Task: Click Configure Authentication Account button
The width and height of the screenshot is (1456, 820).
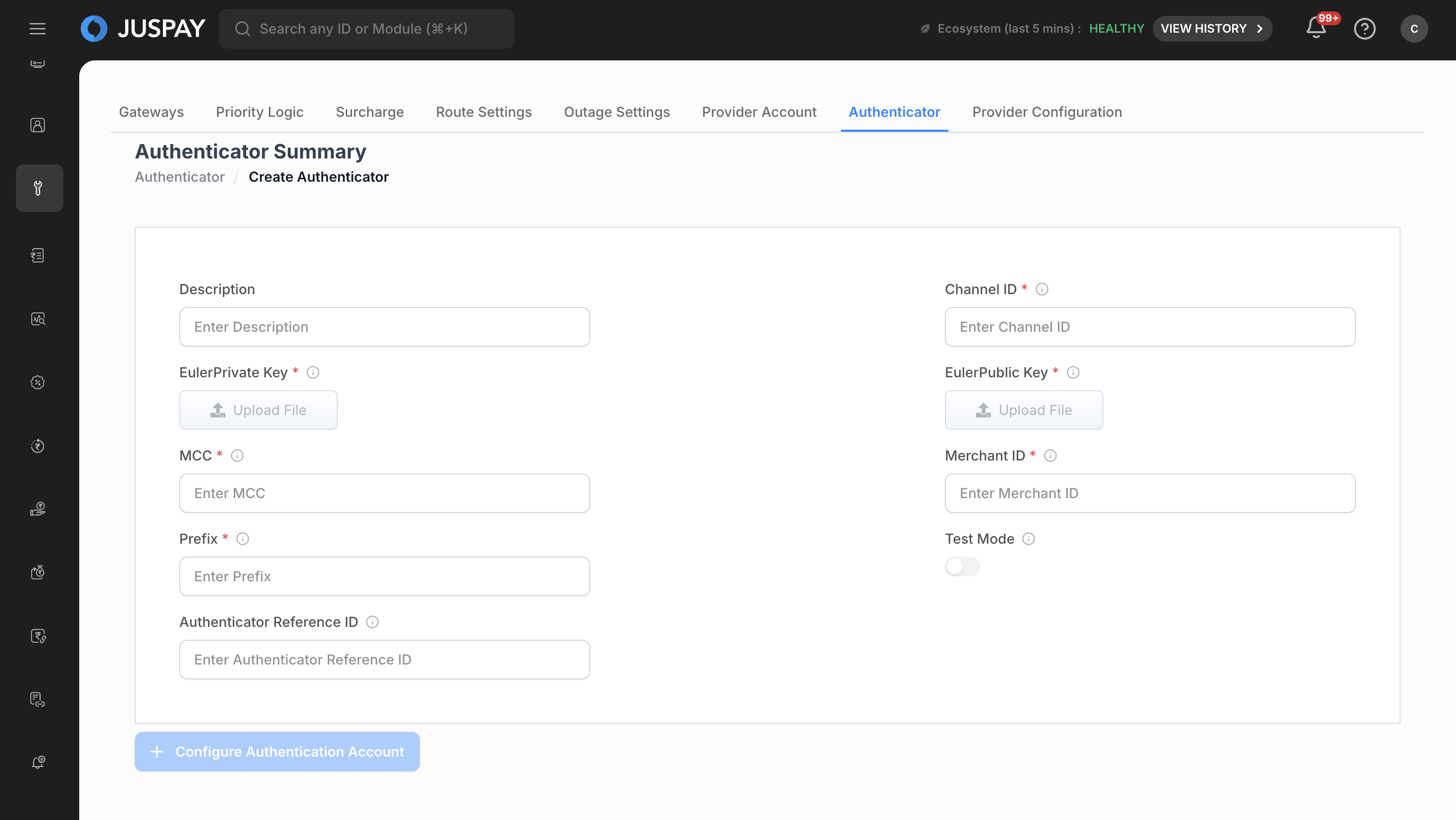Action: [x=277, y=752]
